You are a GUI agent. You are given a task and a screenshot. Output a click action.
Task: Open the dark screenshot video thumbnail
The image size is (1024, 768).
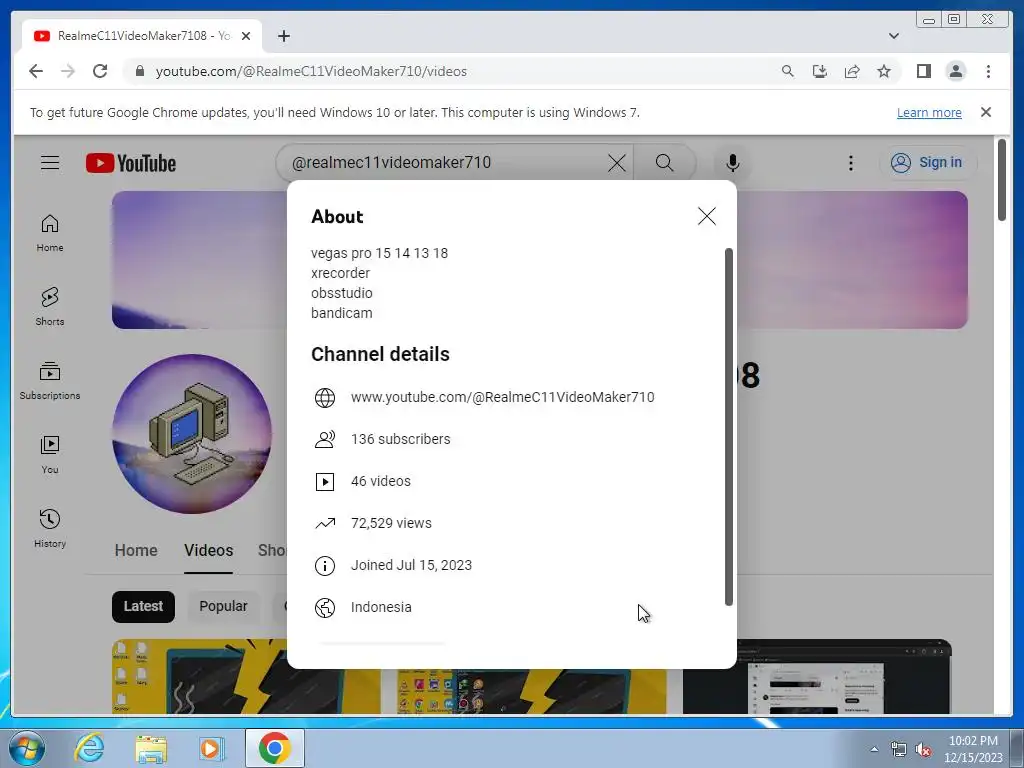[x=817, y=677]
